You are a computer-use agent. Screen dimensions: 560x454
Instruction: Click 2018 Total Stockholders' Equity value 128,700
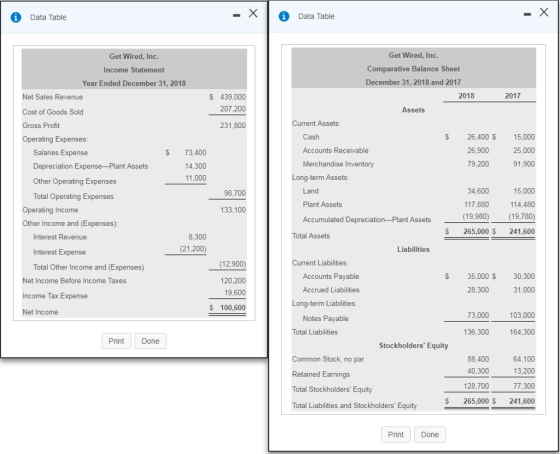(476, 386)
